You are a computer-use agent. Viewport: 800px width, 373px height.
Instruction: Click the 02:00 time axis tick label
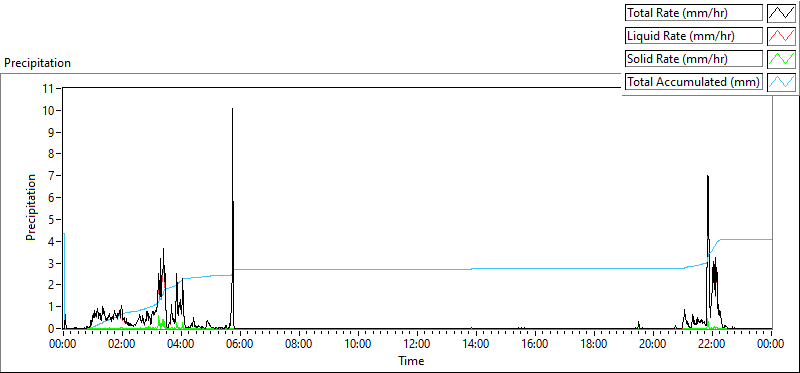click(121, 344)
